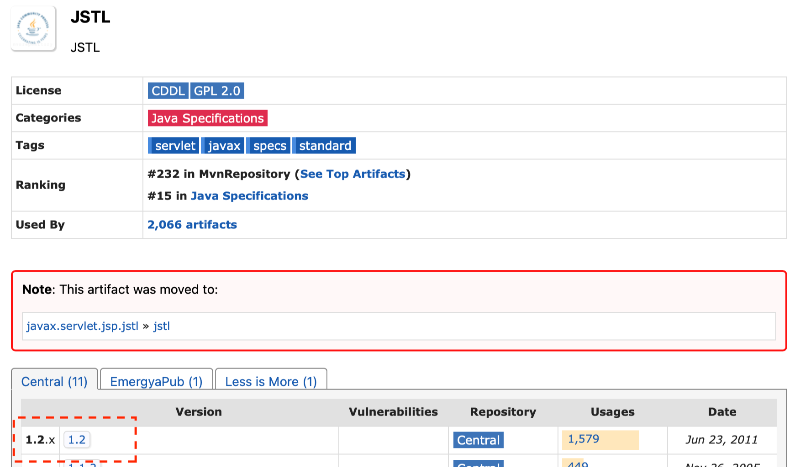800x467 pixels.
Task: Click the JSTL artifact logo icon
Action: tap(33, 28)
